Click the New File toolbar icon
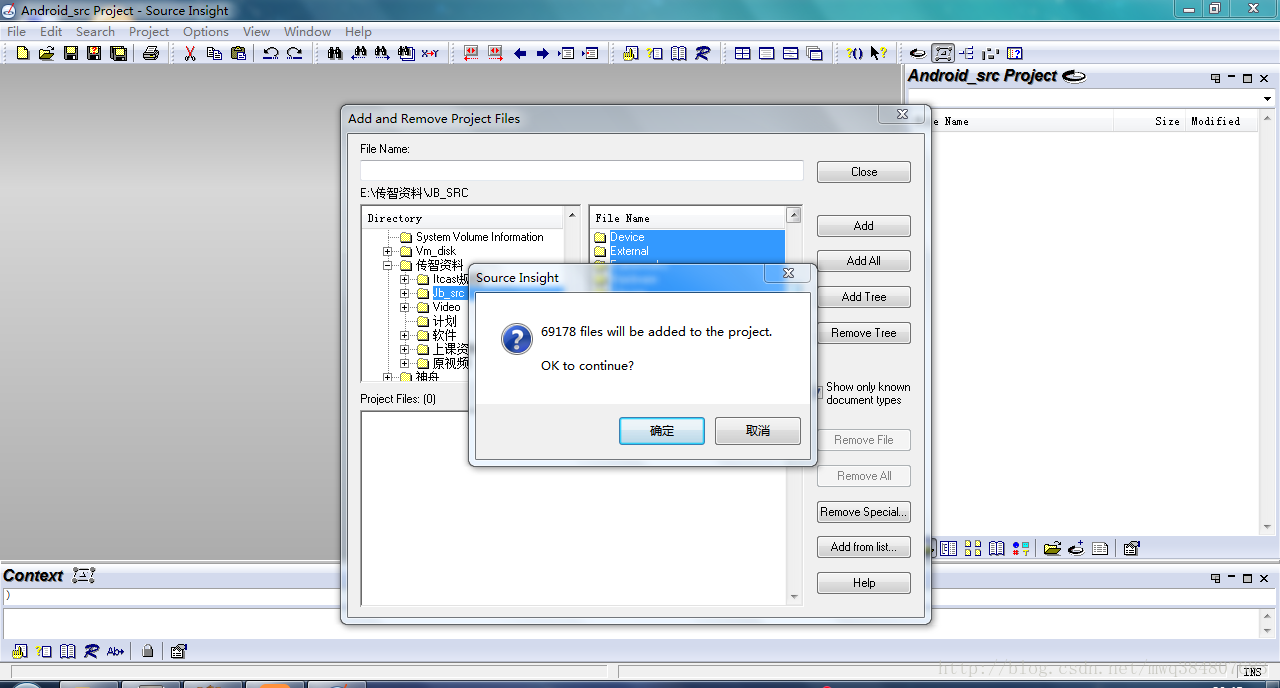This screenshot has width=1280, height=688. pos(22,53)
